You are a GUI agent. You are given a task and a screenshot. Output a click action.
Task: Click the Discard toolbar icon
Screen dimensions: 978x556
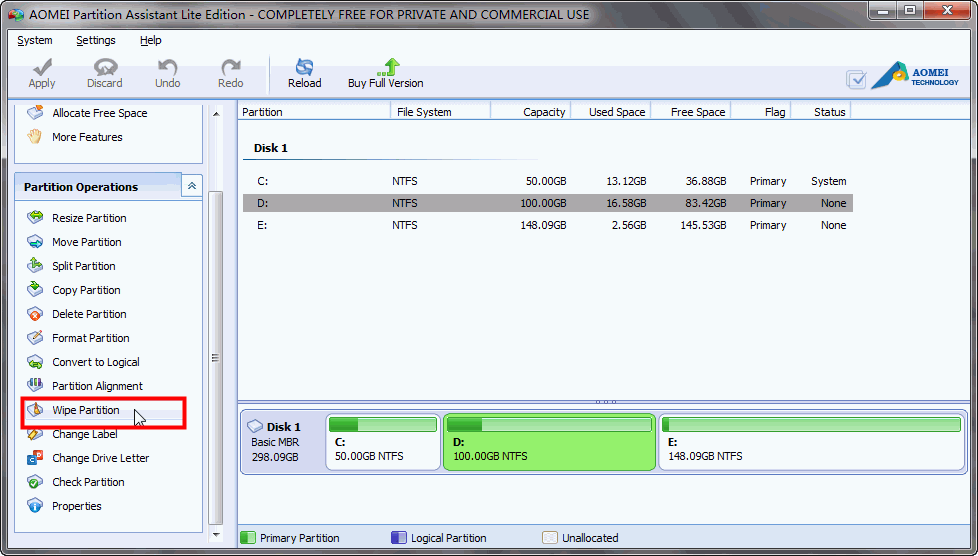(105, 67)
